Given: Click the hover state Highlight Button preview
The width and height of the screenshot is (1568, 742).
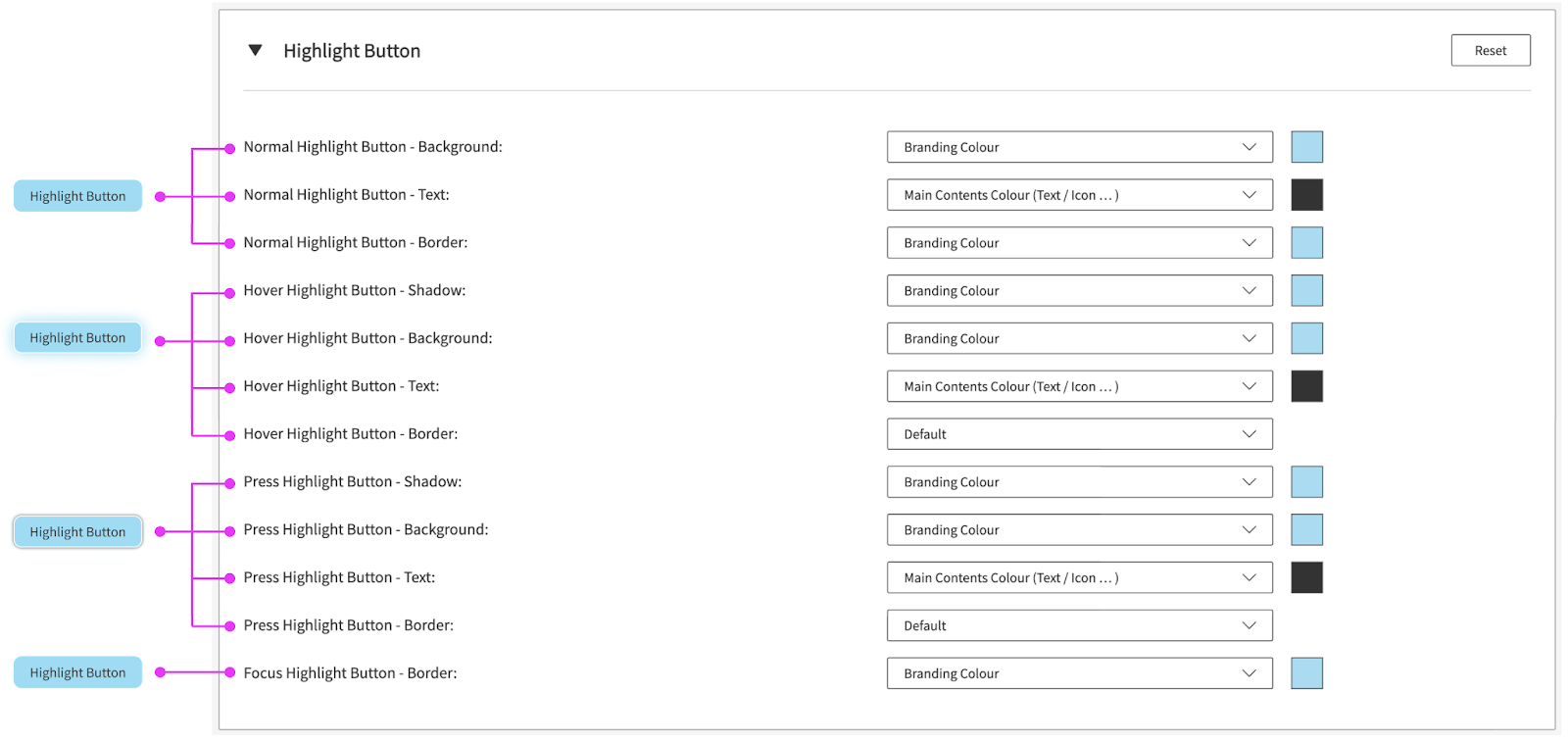Looking at the screenshot, I should pyautogui.click(x=77, y=338).
